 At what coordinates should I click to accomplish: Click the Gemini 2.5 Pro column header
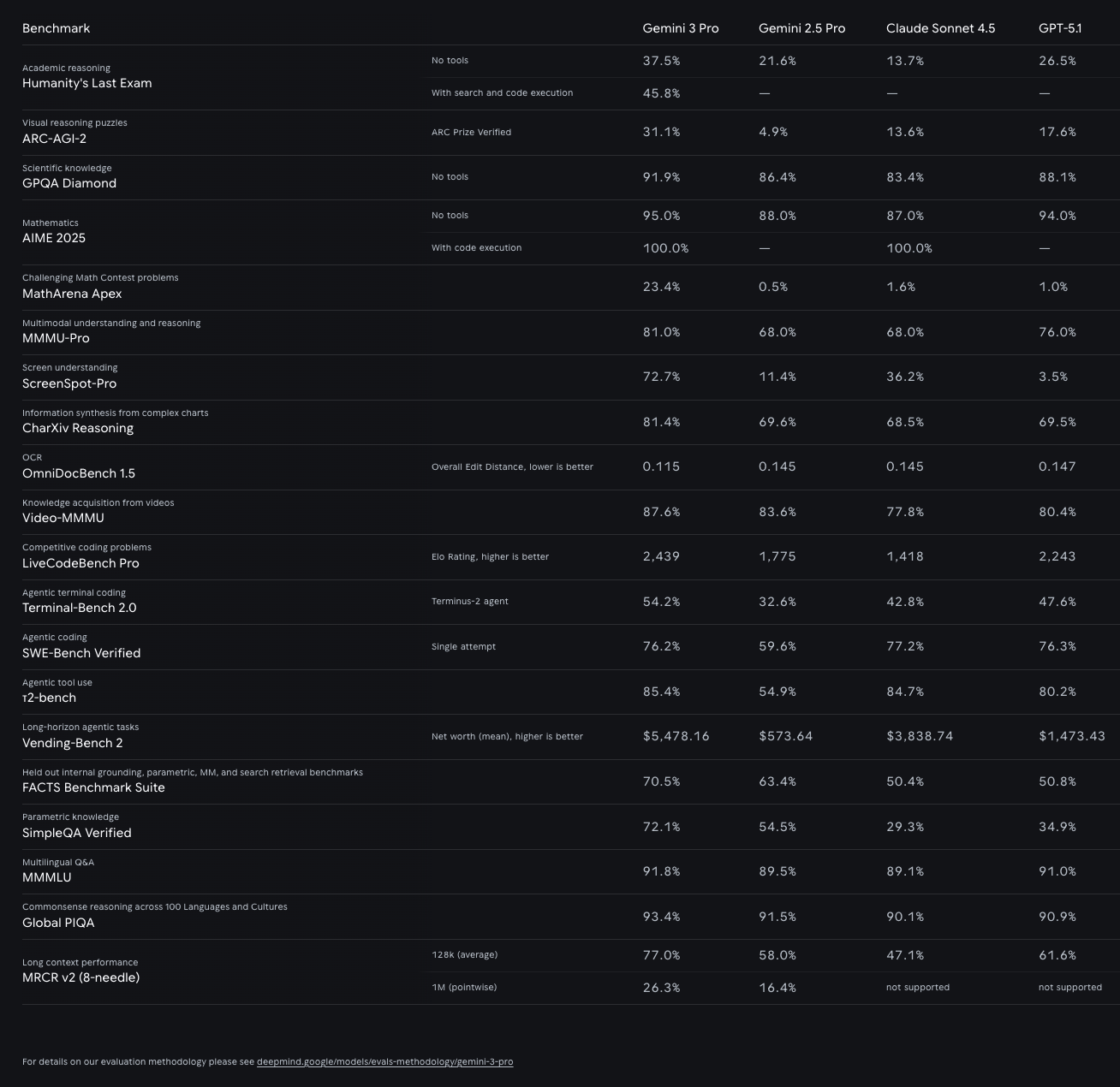801,28
